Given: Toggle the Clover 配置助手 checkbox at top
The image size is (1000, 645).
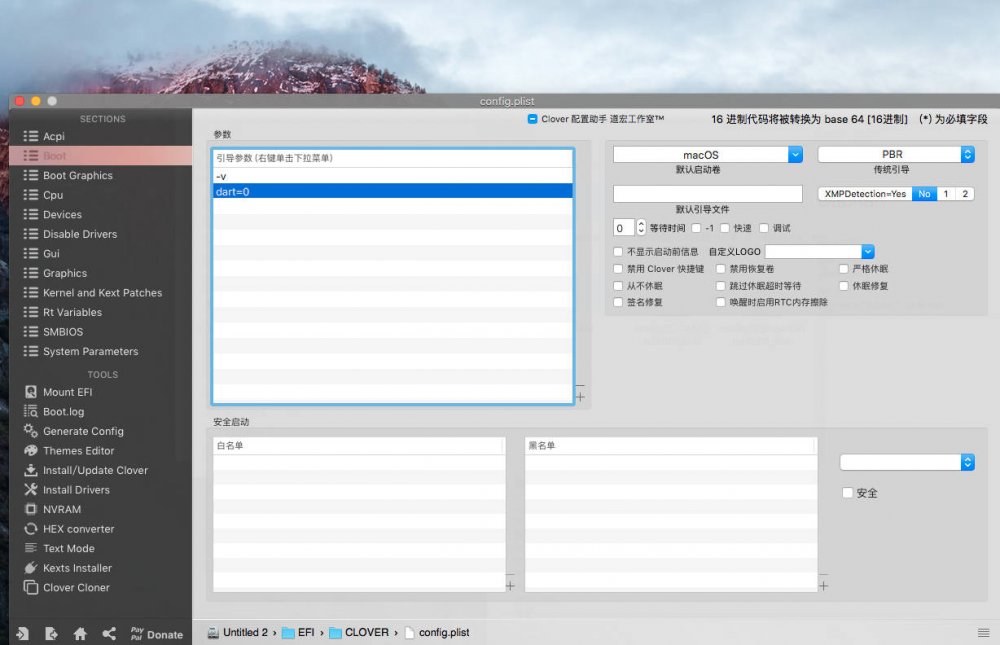Looking at the screenshot, I should [533, 119].
